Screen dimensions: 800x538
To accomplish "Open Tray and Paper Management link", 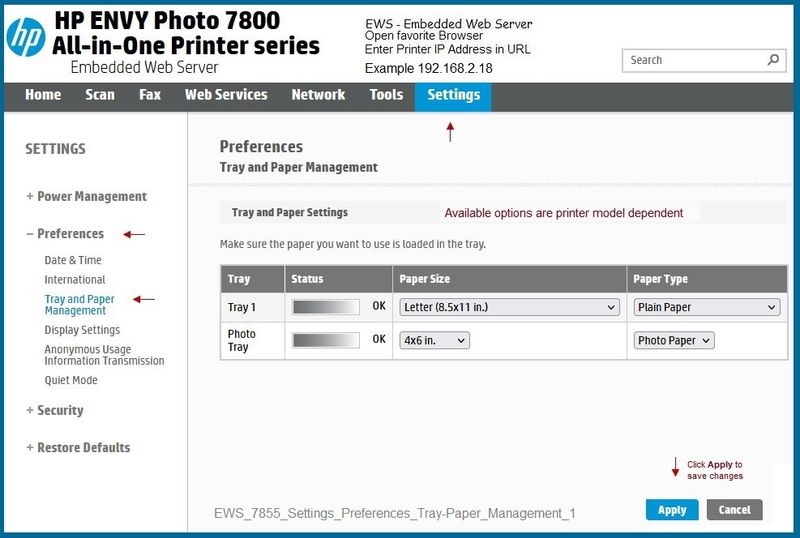I will (80, 305).
